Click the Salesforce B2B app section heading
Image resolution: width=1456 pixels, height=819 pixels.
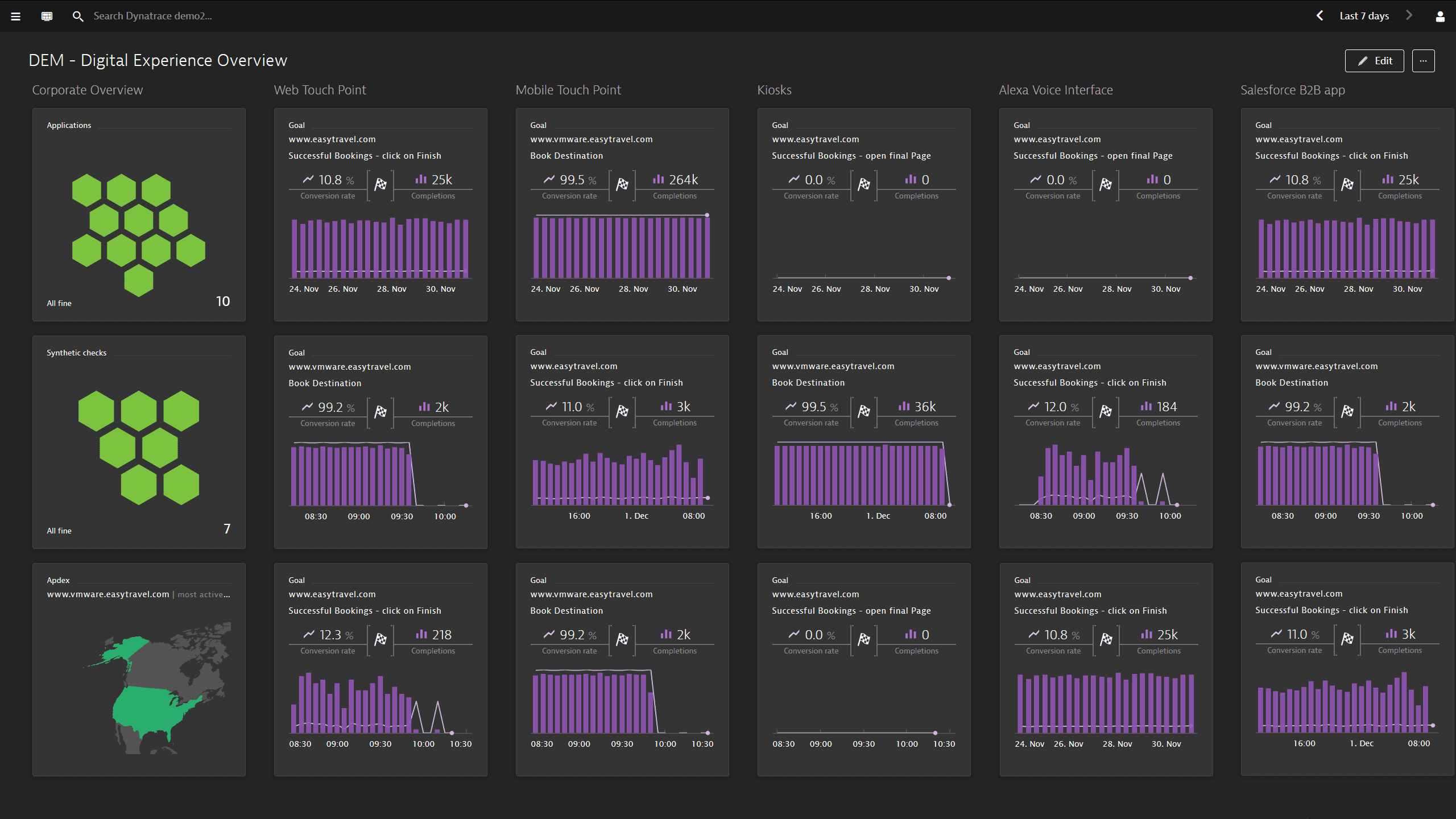coord(1292,90)
